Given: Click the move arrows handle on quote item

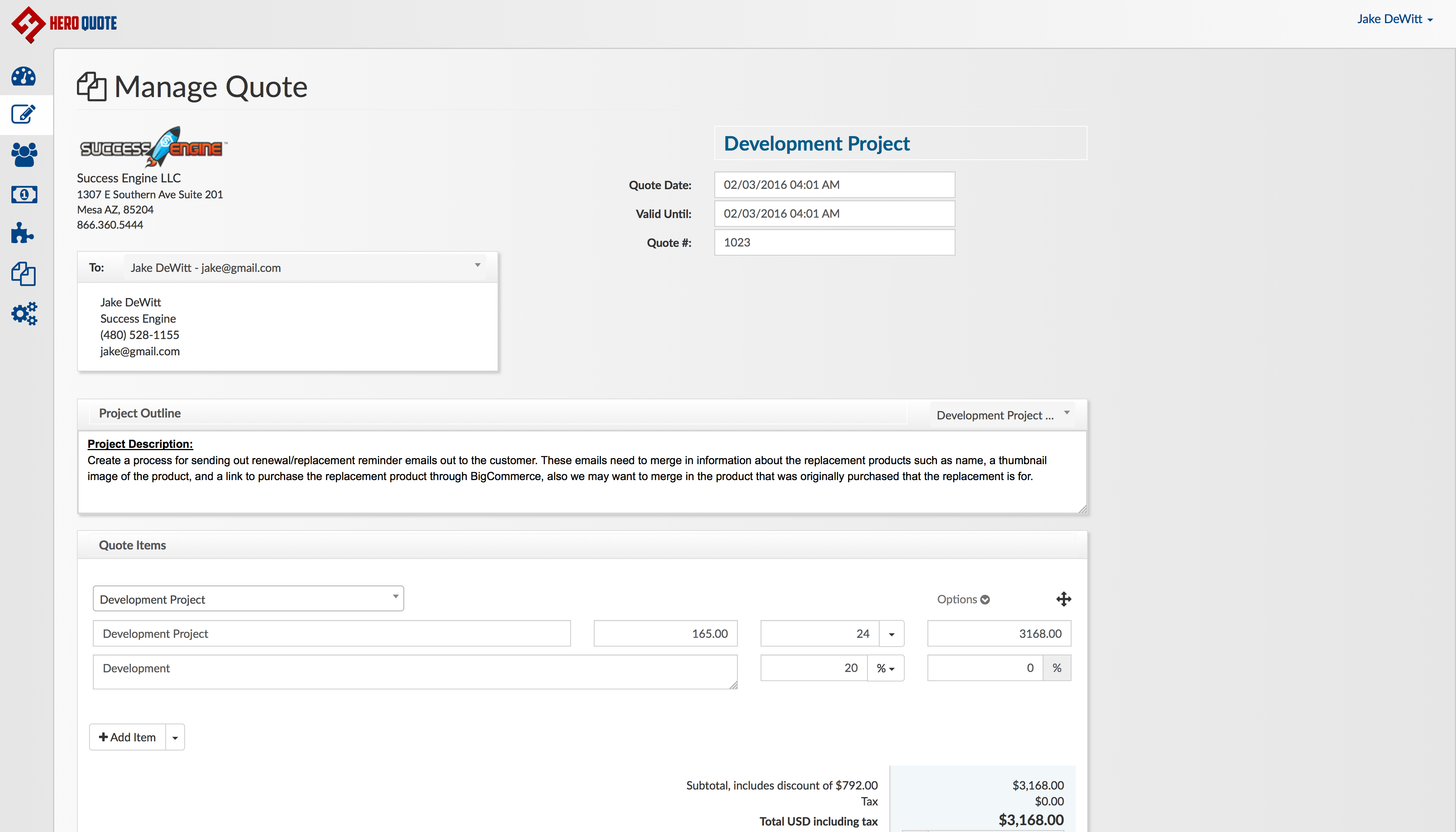Looking at the screenshot, I should pos(1063,599).
